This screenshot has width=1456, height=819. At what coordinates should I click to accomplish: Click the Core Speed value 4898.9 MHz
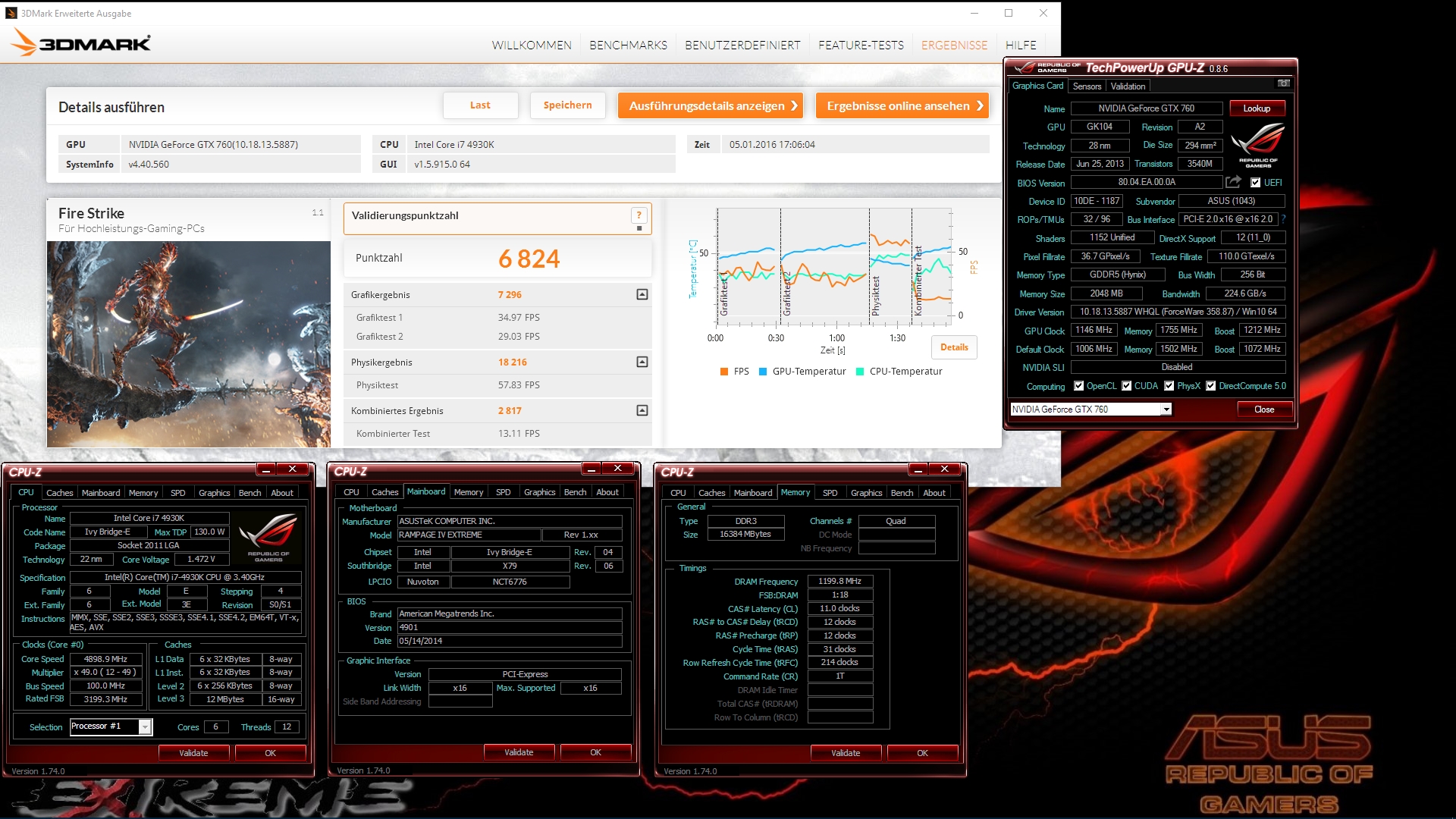point(105,659)
